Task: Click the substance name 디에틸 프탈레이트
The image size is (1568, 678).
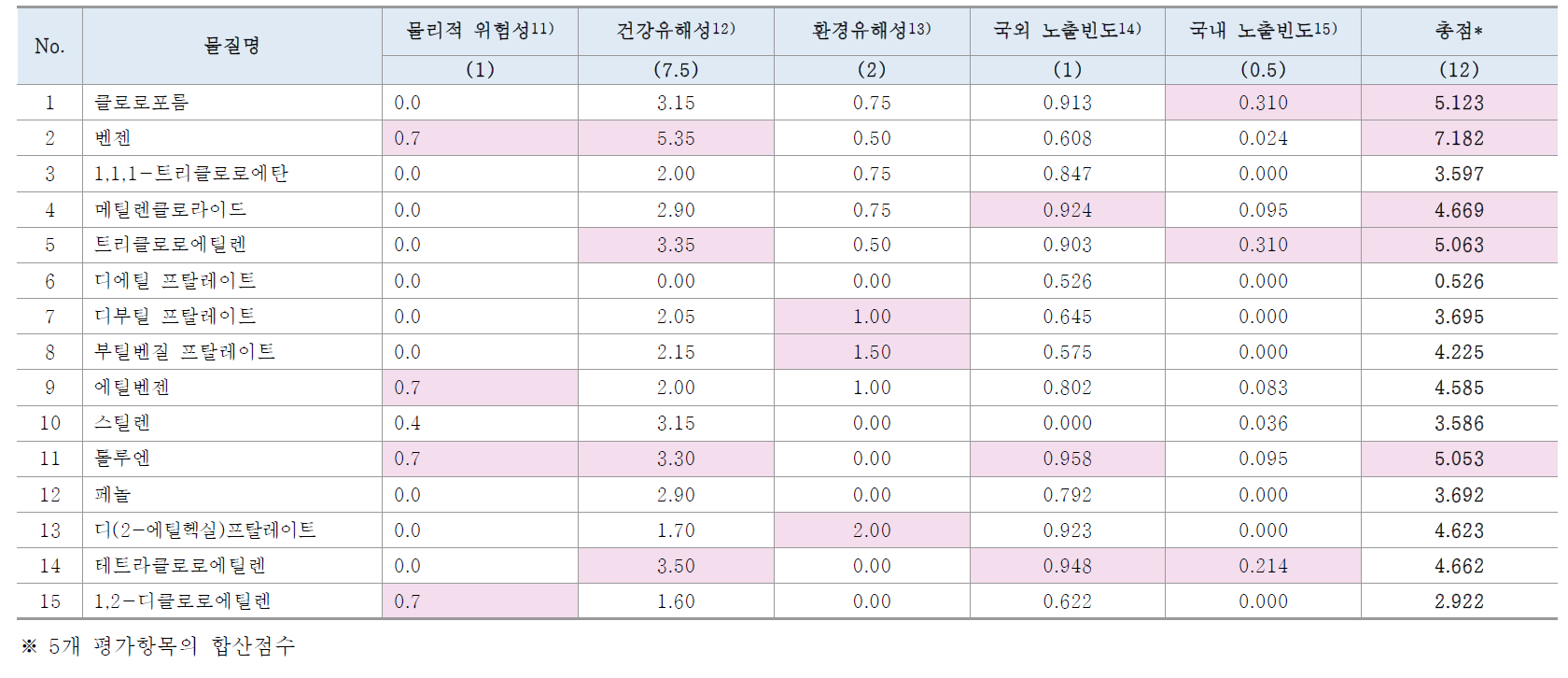Action: click(175, 281)
